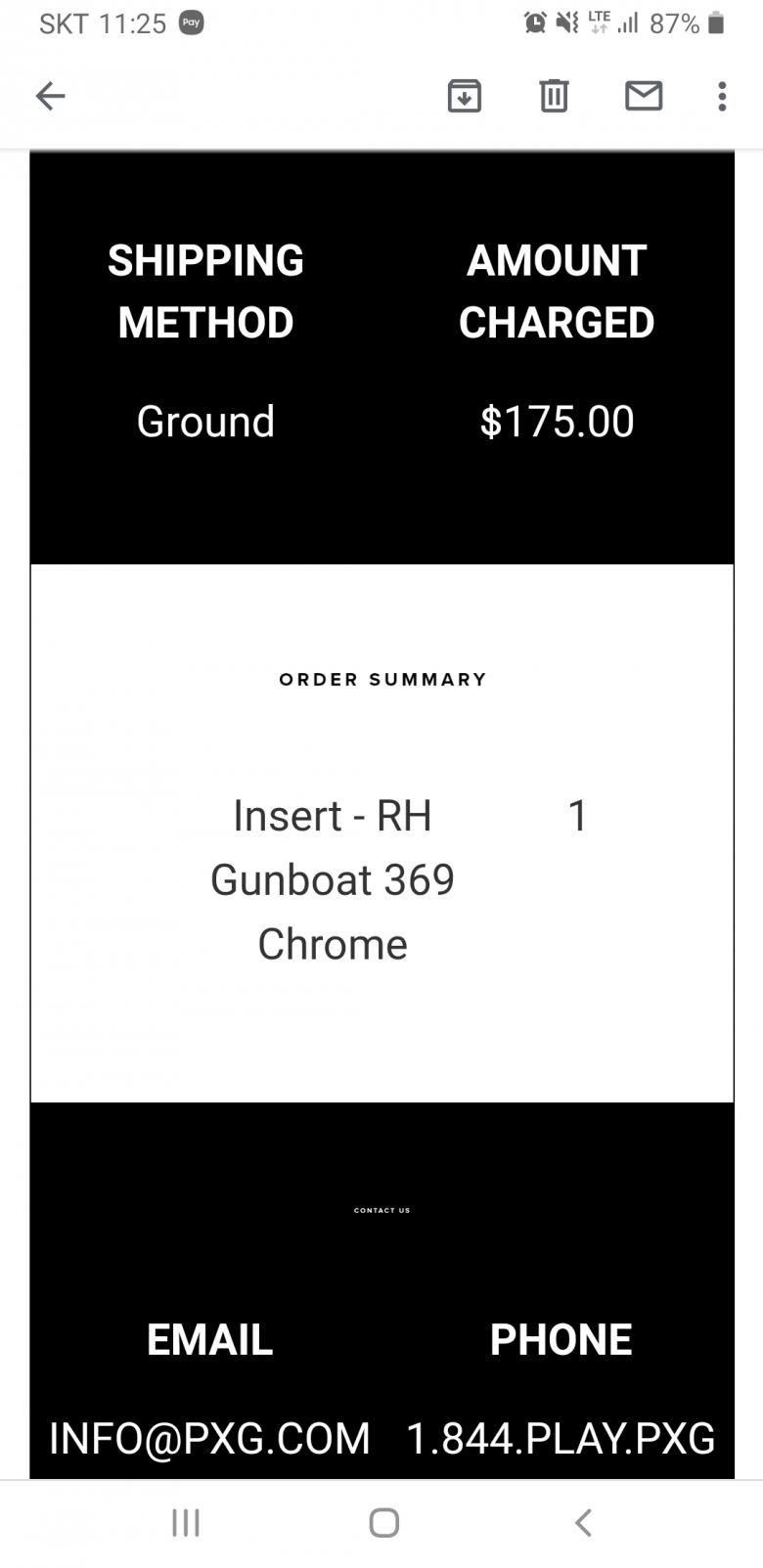
Task: Archive this email with the archive icon
Action: point(464,96)
